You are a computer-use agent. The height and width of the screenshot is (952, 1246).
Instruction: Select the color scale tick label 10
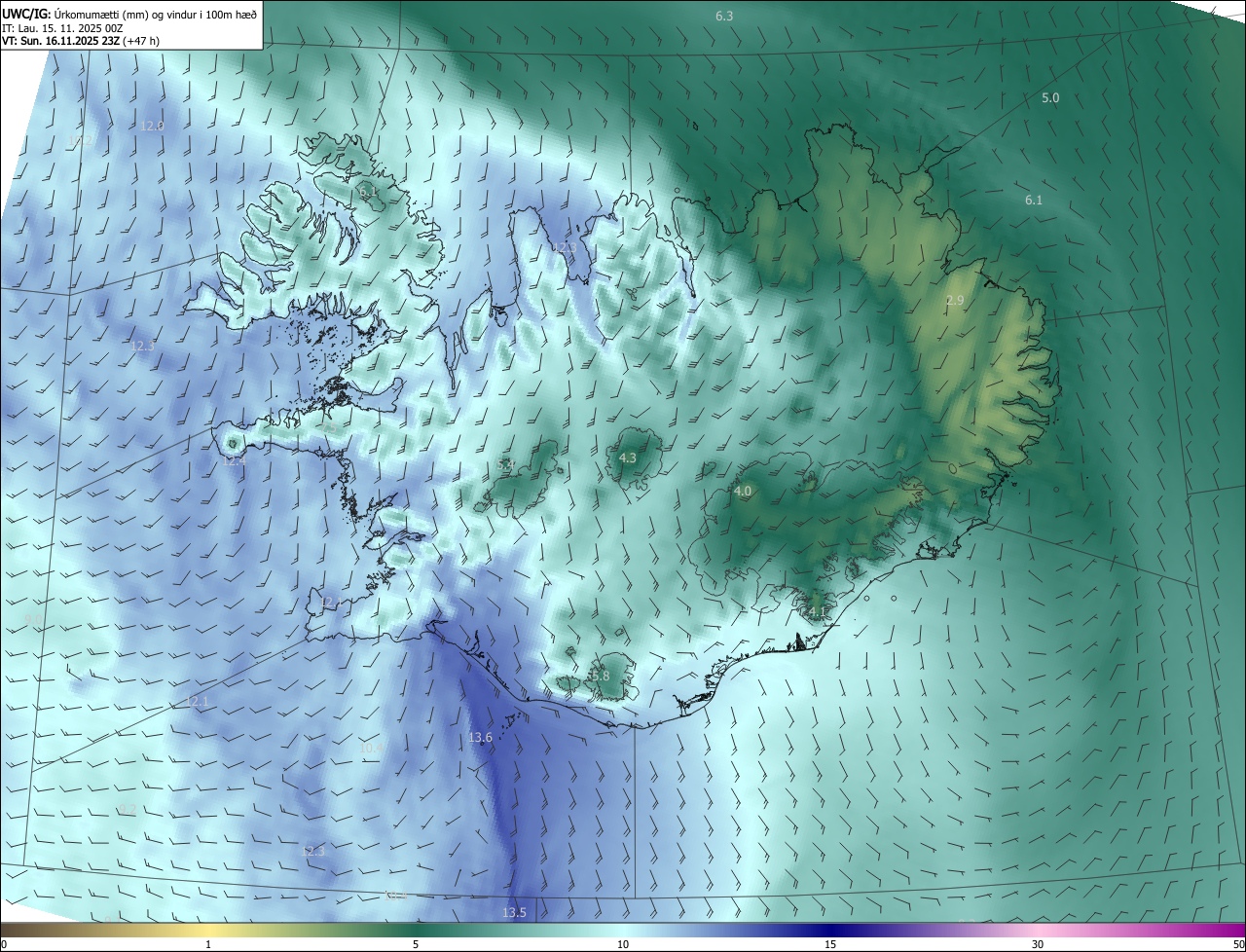pyautogui.click(x=623, y=944)
